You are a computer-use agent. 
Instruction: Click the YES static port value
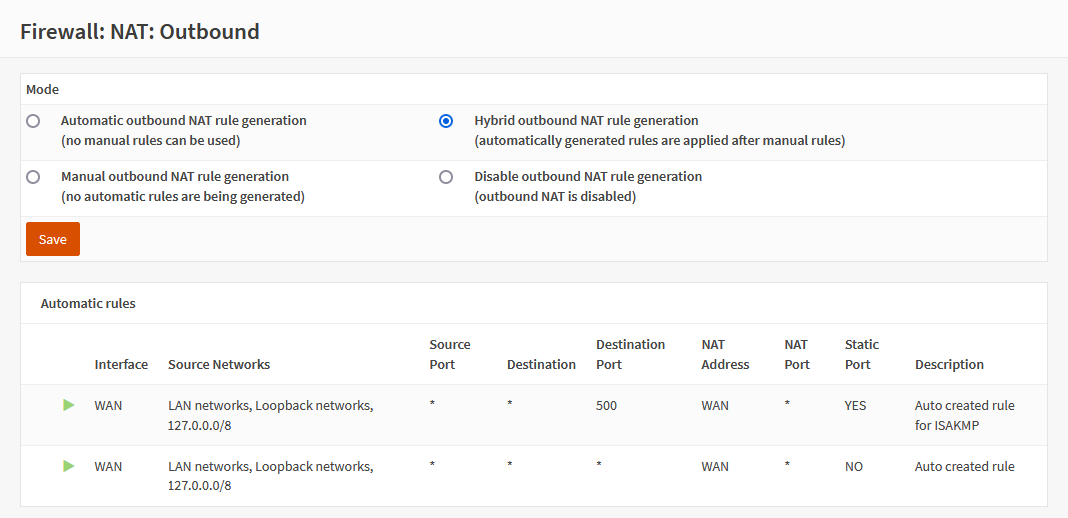click(855, 406)
